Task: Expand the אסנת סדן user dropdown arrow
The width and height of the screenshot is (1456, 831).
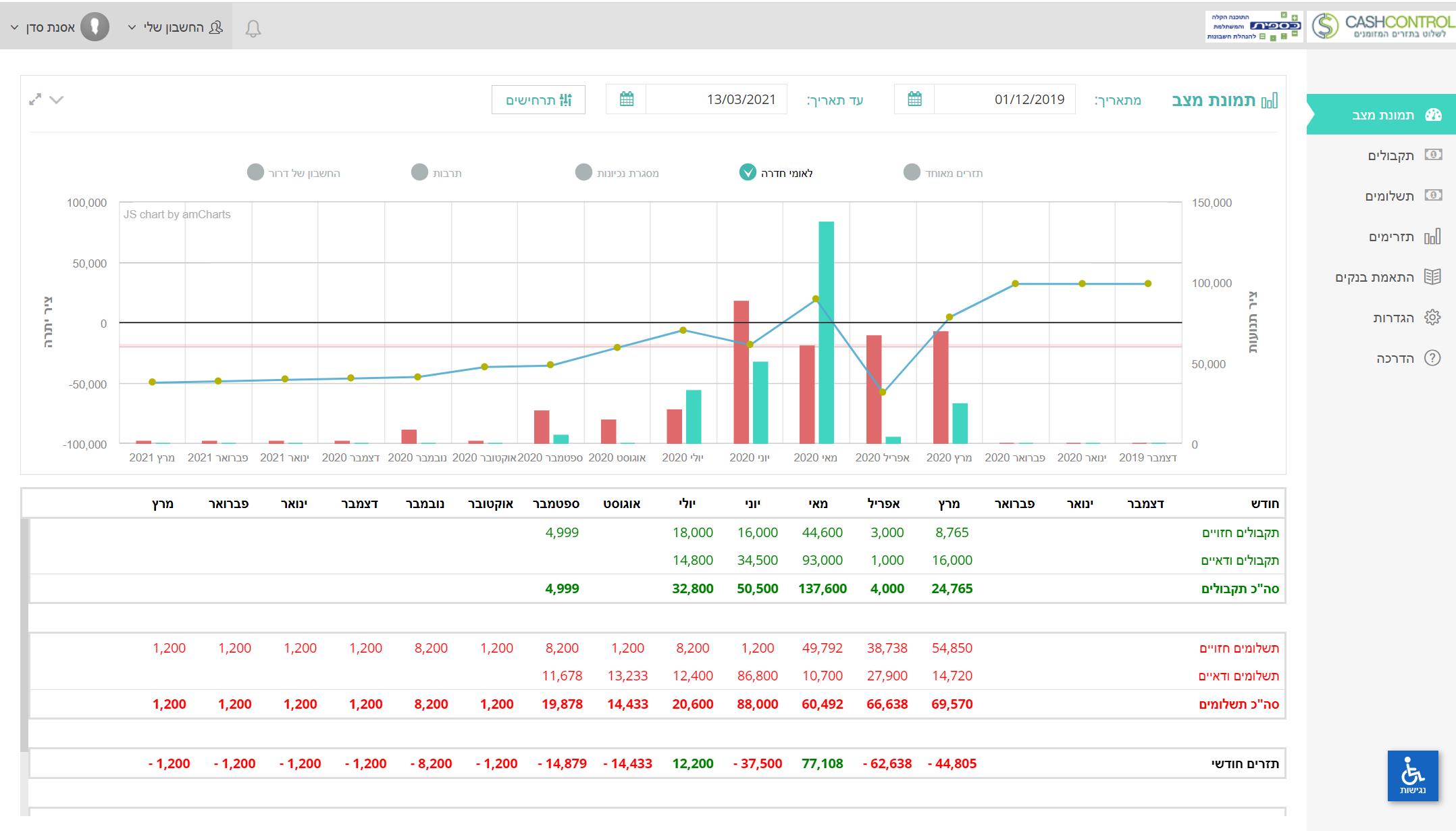Action: 15,28
